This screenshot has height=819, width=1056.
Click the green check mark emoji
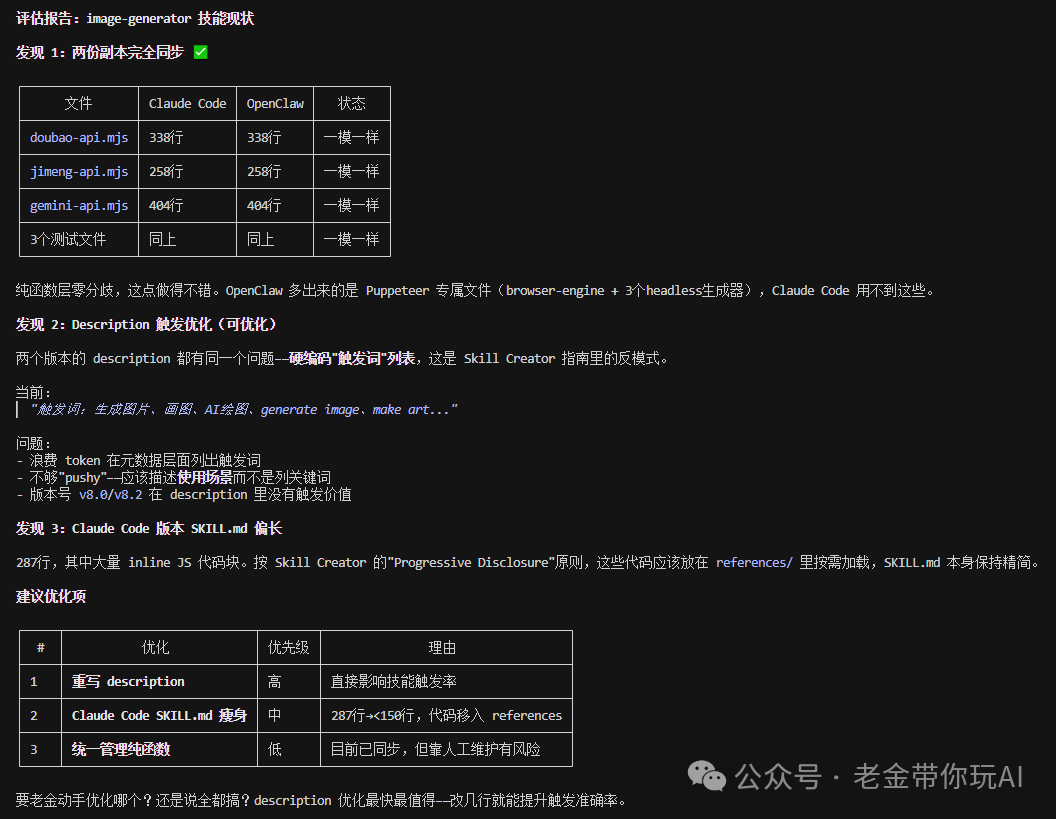coord(201,52)
